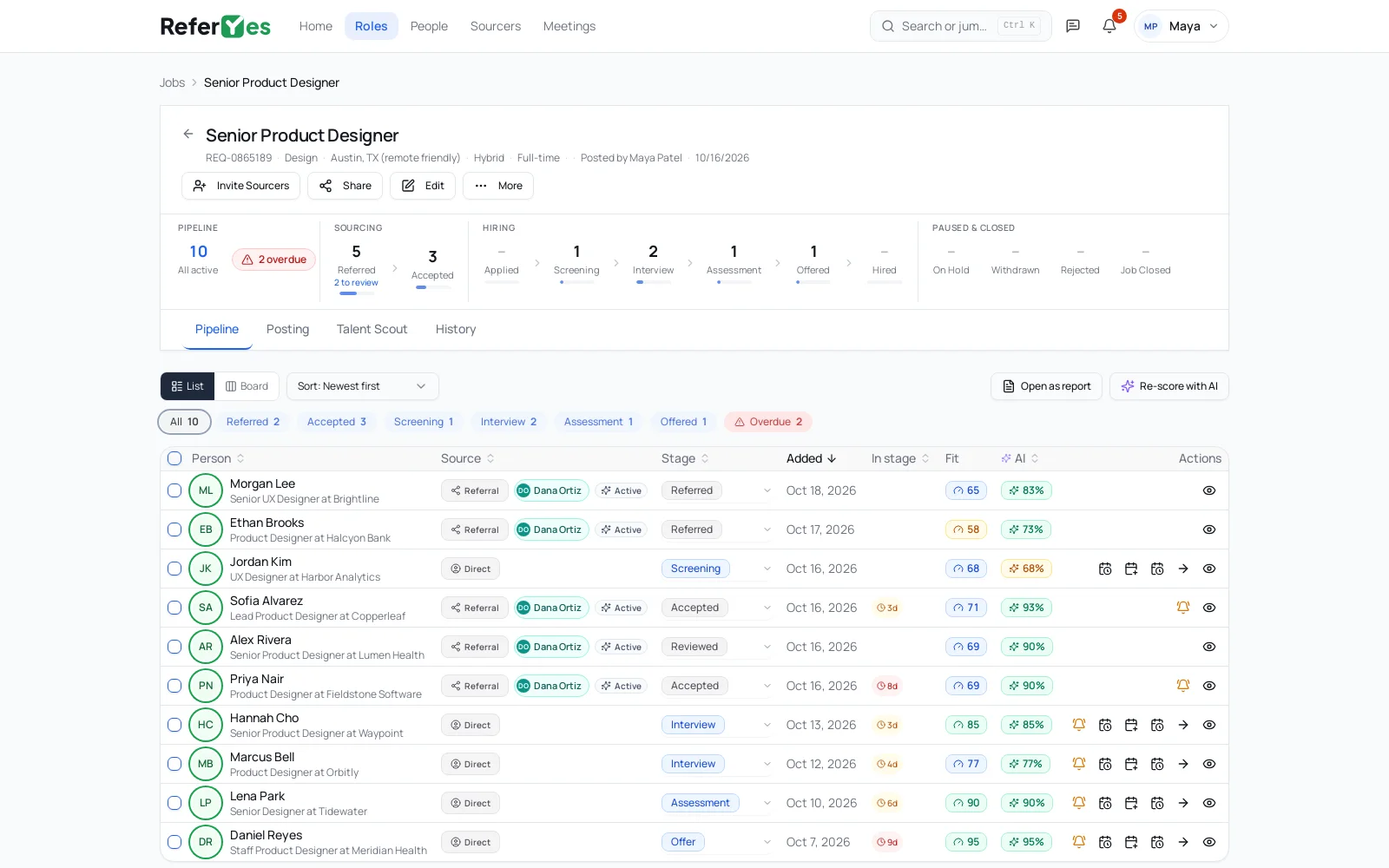Open Jordan Kim's Screening stage dropdown
Screen dimensions: 1389x868
(717, 569)
